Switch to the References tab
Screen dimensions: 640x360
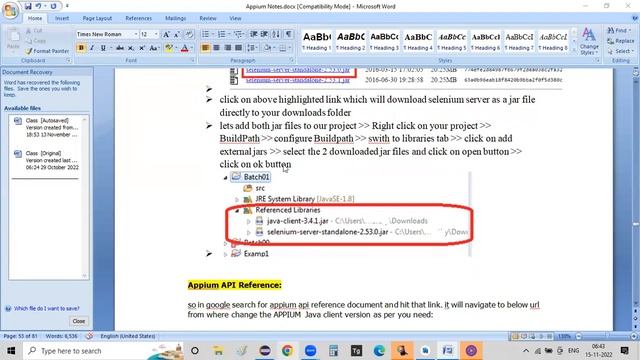138,18
